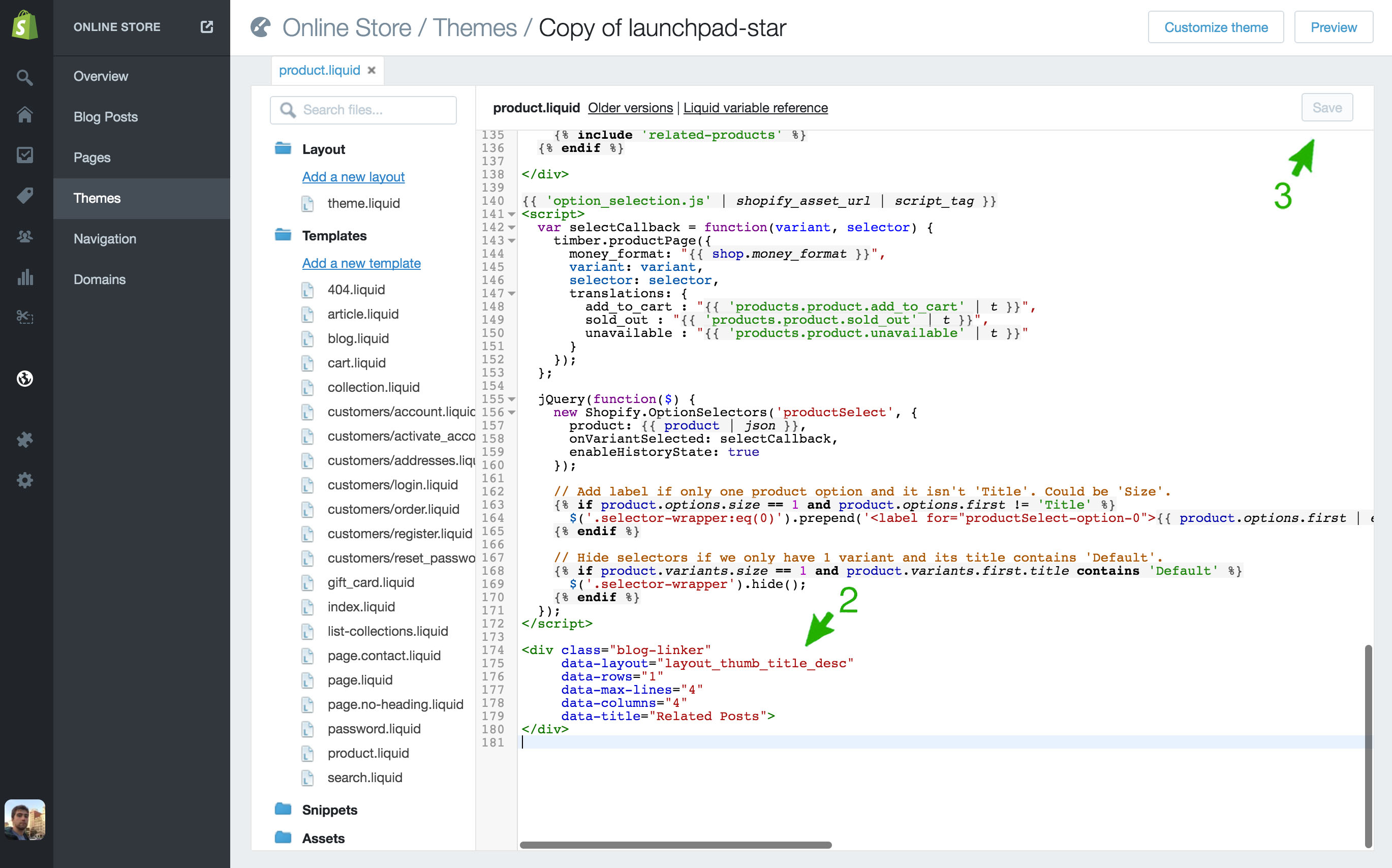
Task: Collapse code fold arrow at line 142
Action: [511, 227]
